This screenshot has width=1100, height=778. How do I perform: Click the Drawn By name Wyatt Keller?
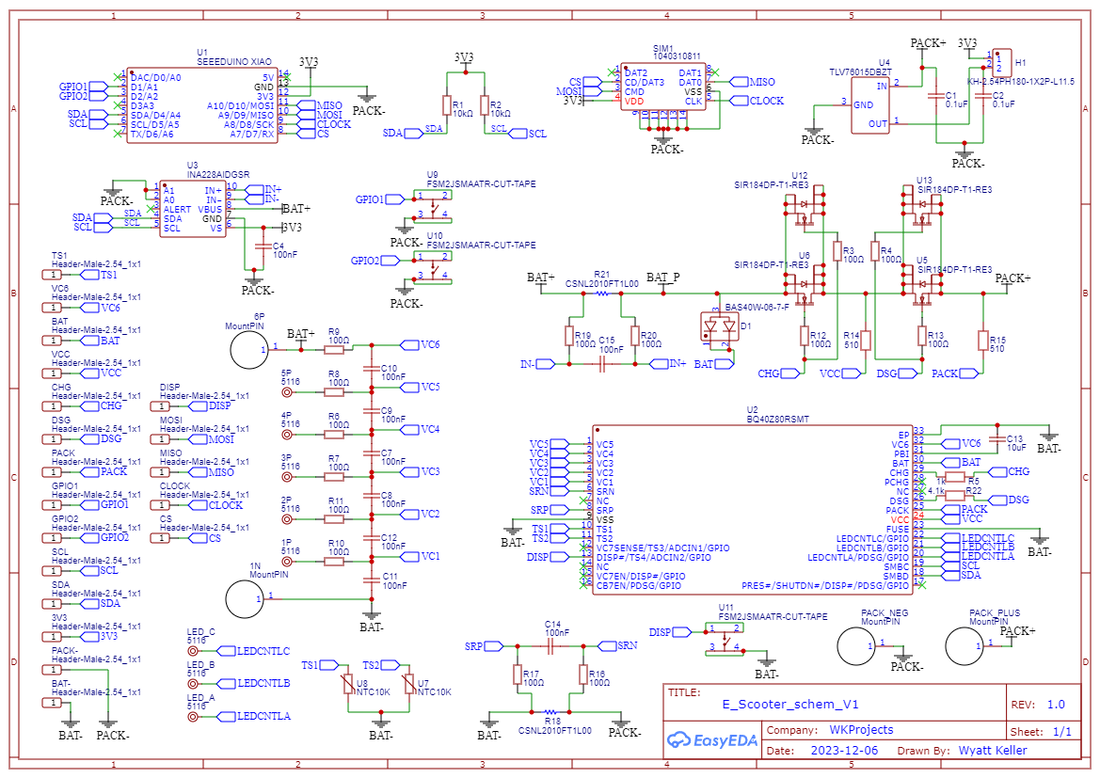(993, 750)
